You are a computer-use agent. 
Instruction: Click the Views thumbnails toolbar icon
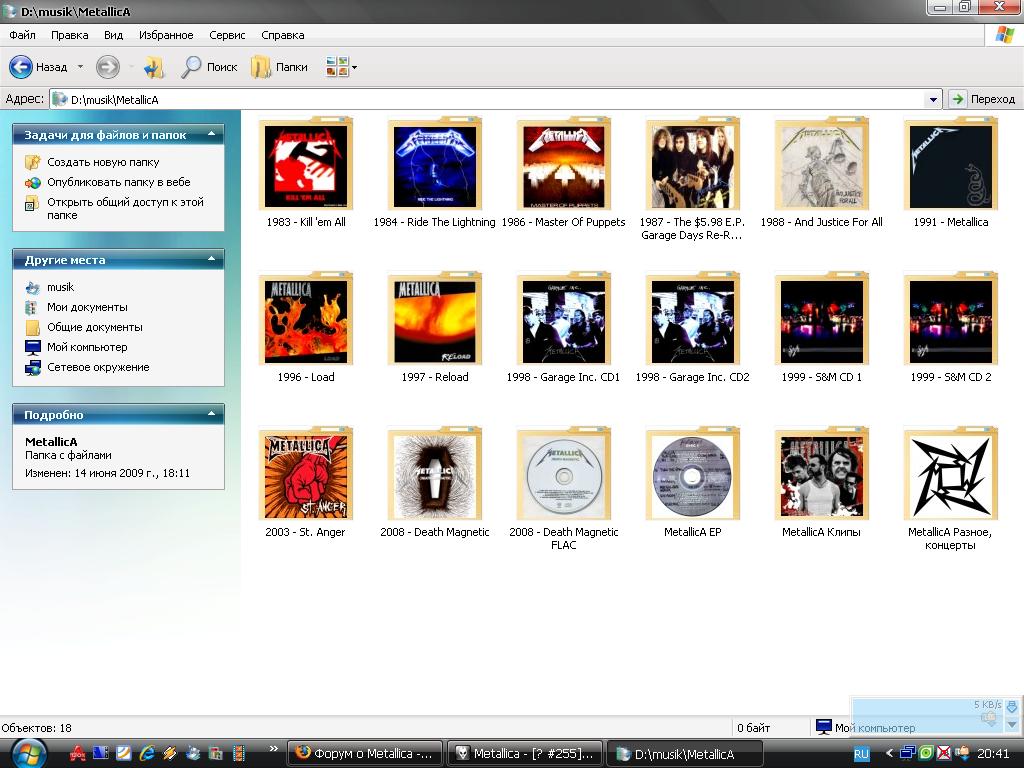tap(337, 67)
